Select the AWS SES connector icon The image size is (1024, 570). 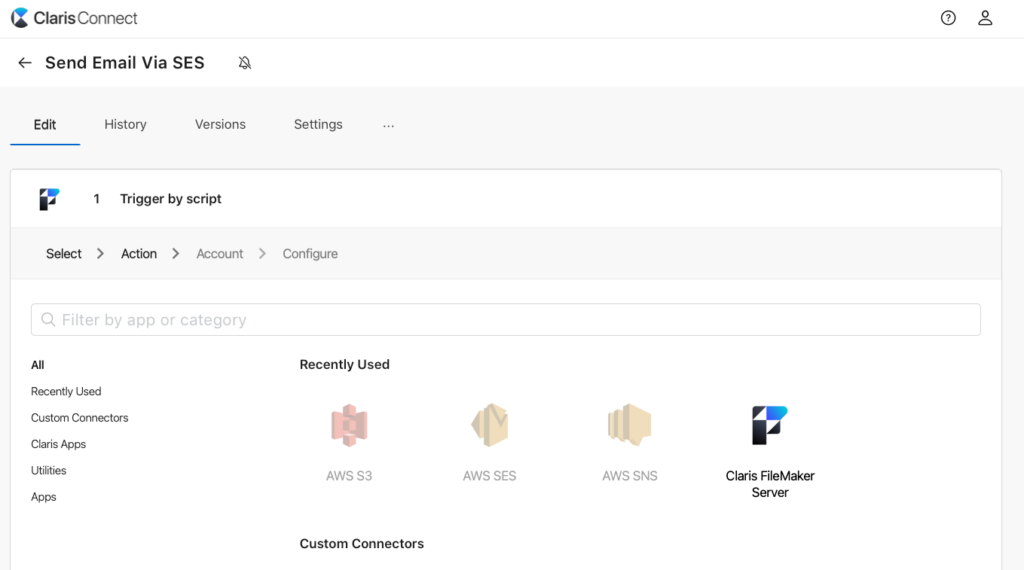point(489,425)
